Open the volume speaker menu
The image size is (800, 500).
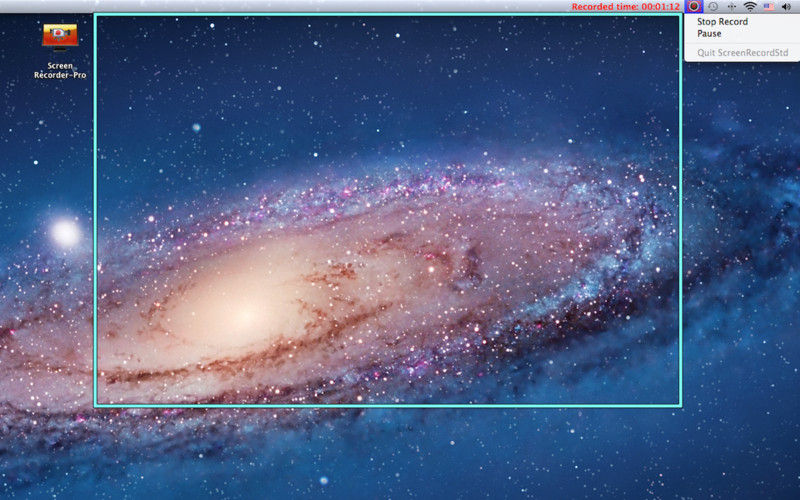[x=786, y=7]
